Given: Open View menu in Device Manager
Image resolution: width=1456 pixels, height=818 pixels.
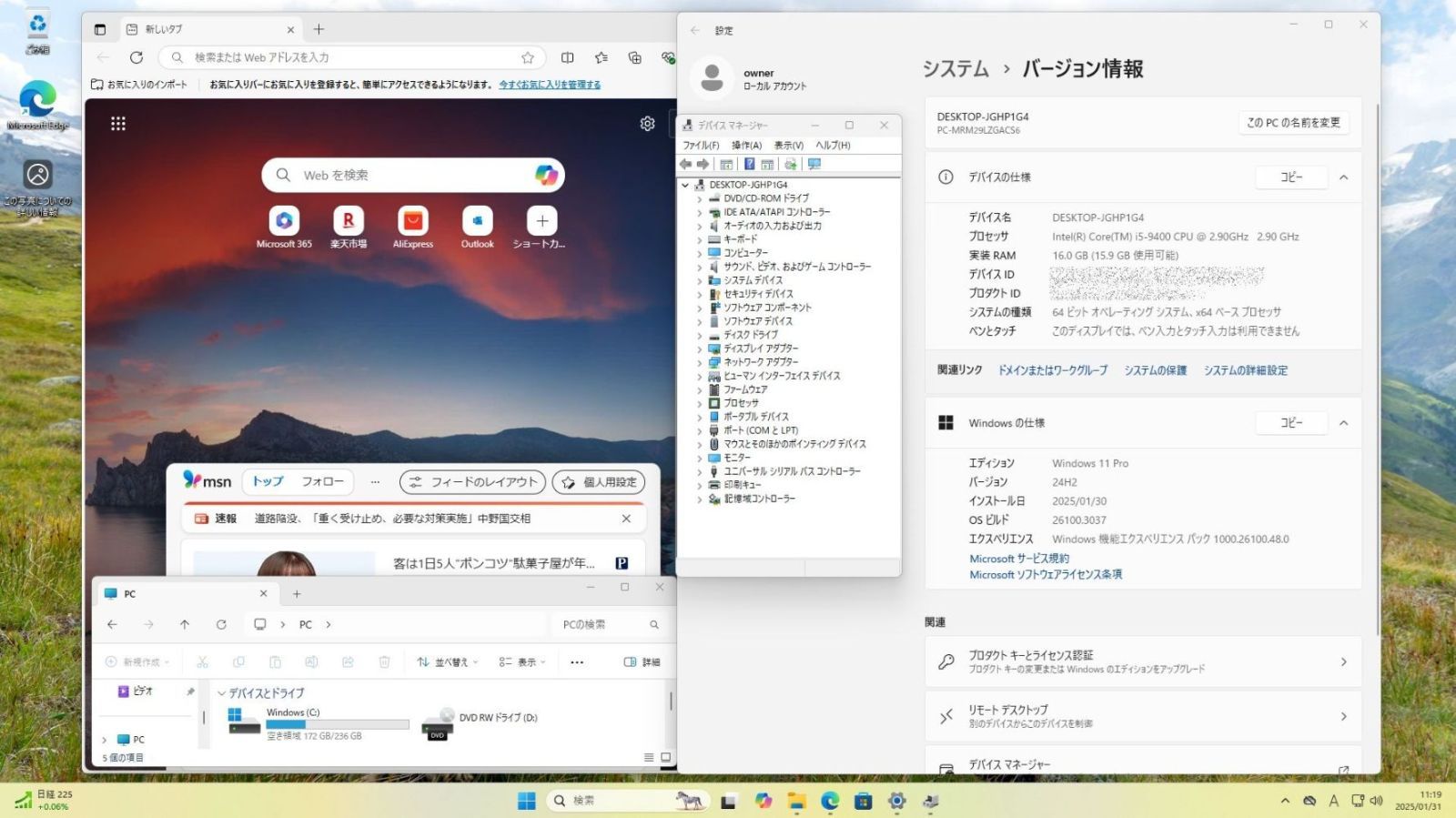Looking at the screenshot, I should pyautogui.click(x=789, y=146).
